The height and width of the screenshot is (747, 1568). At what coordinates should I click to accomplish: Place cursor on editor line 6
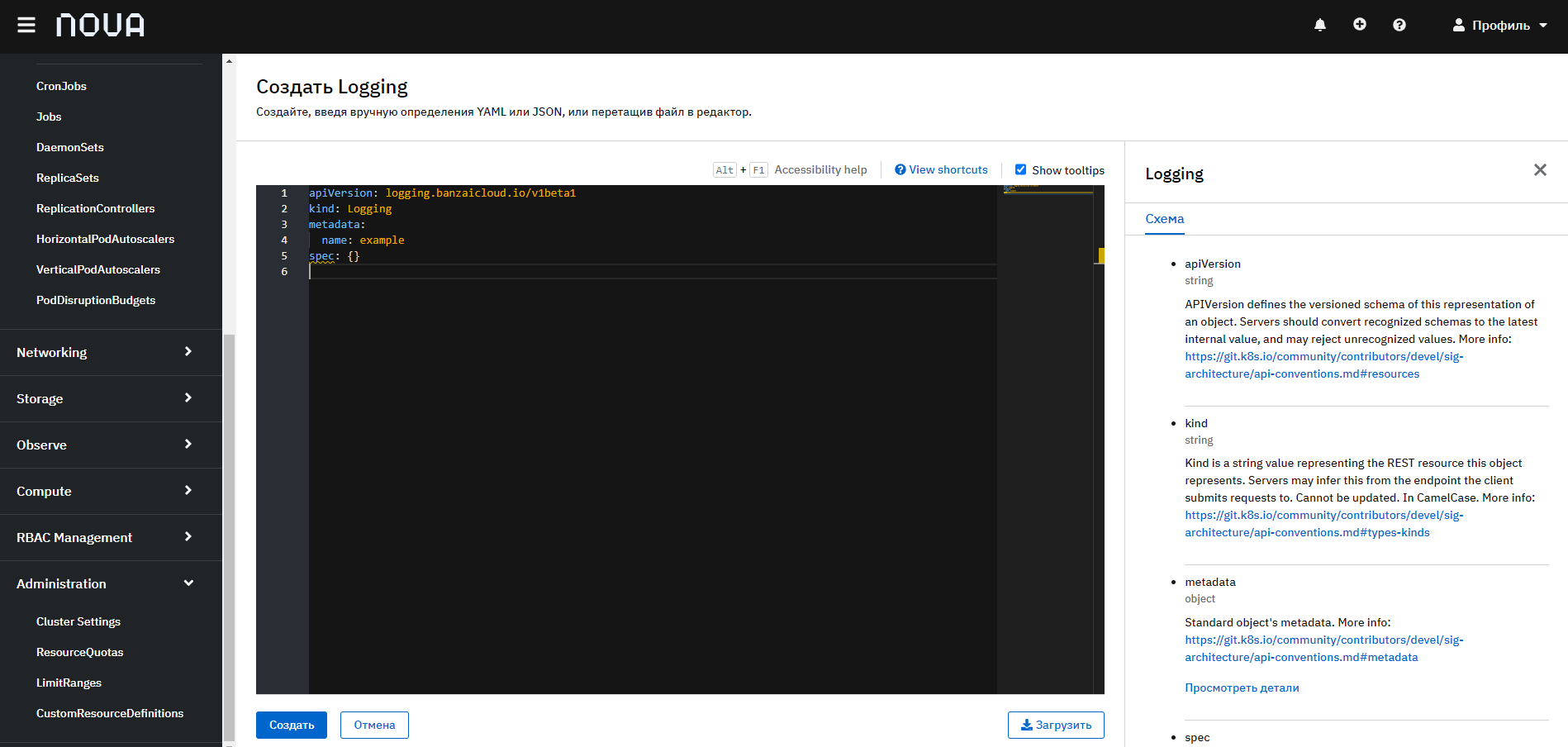tap(653, 272)
